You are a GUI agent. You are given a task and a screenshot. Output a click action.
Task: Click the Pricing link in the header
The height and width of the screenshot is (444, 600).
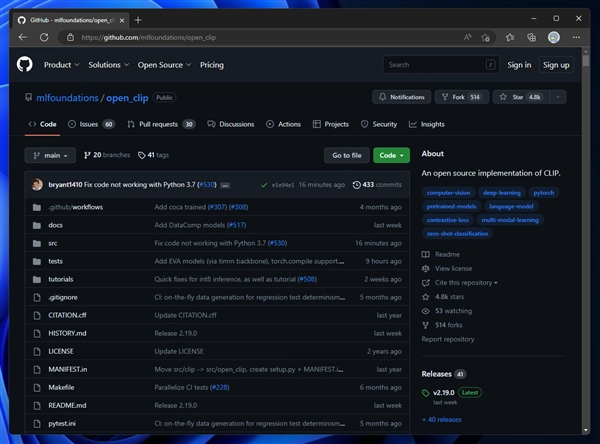point(212,65)
